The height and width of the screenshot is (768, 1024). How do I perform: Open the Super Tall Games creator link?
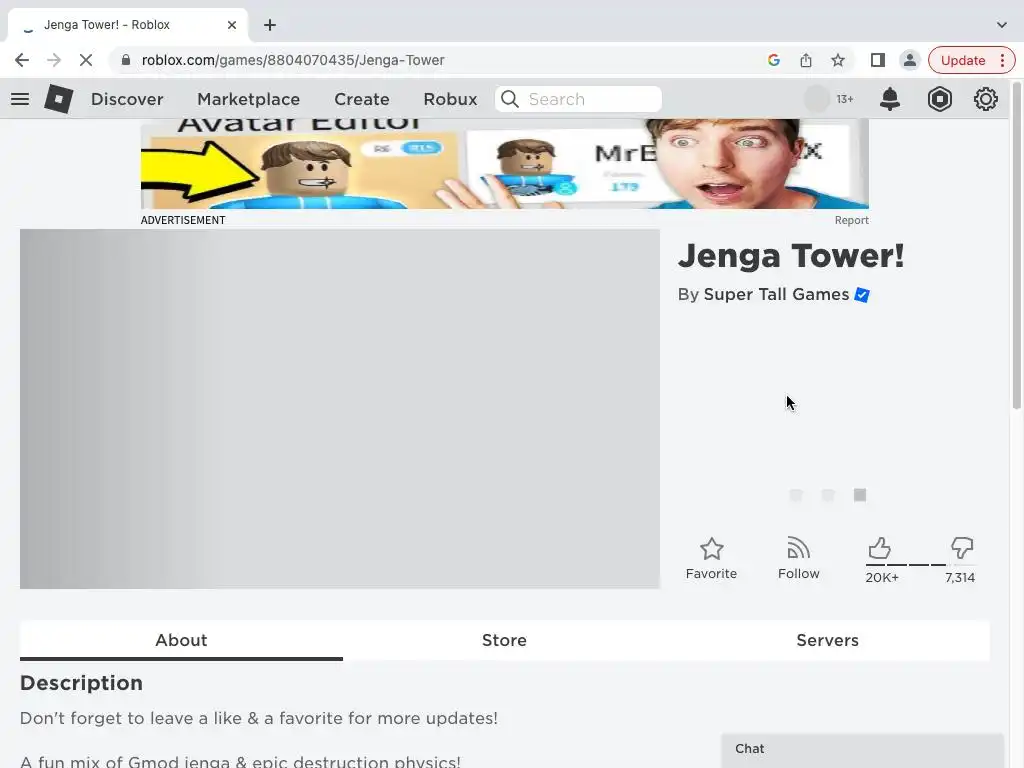click(x=776, y=295)
